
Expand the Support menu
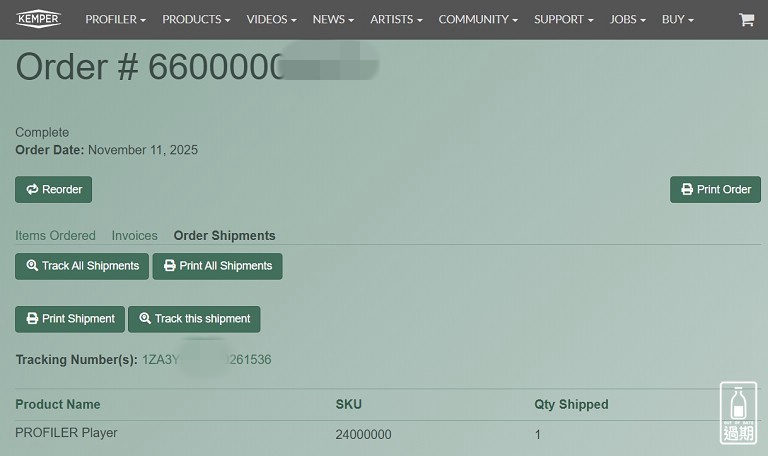click(x=563, y=20)
